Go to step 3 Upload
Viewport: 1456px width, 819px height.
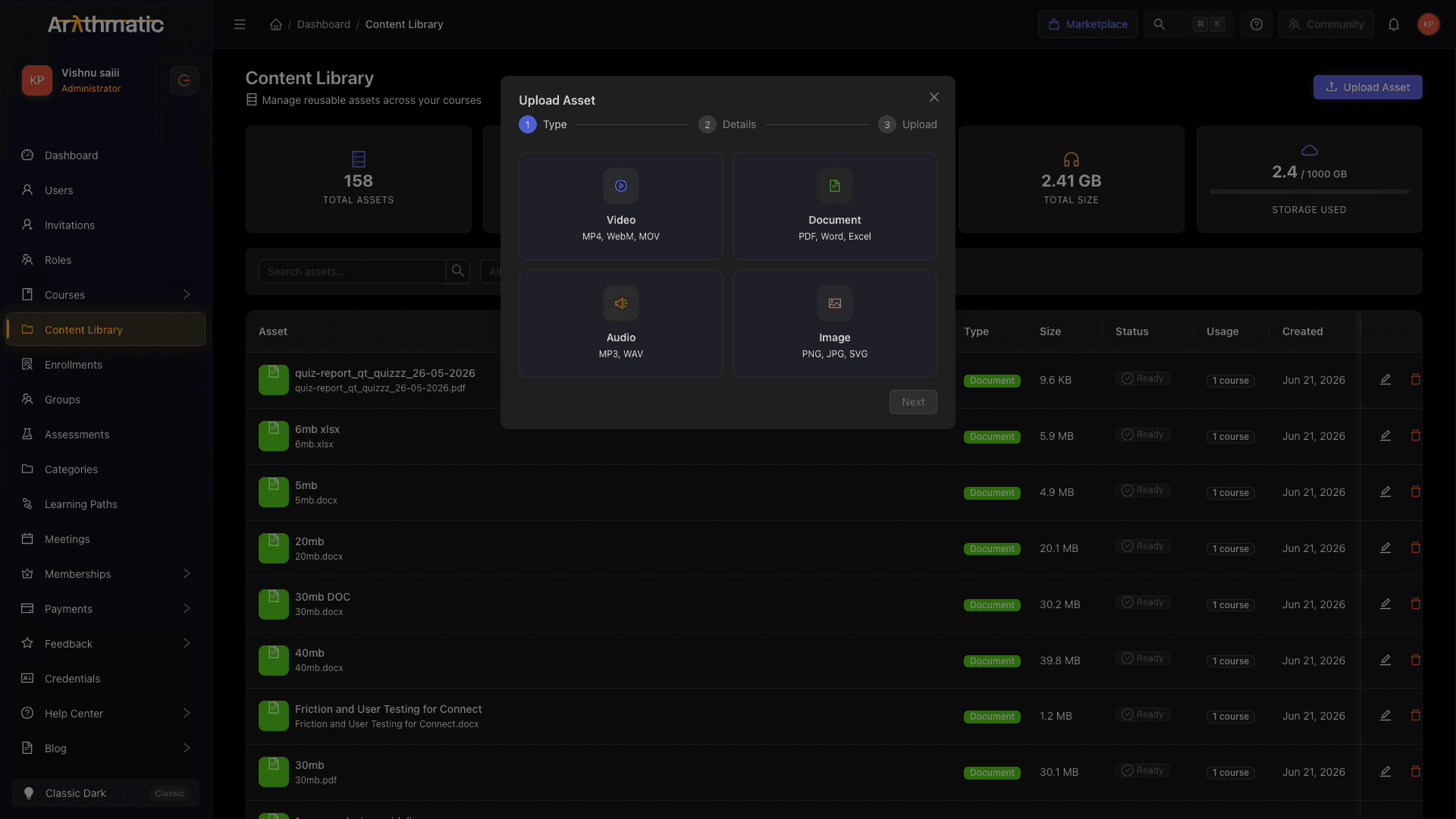pyautogui.click(x=907, y=124)
